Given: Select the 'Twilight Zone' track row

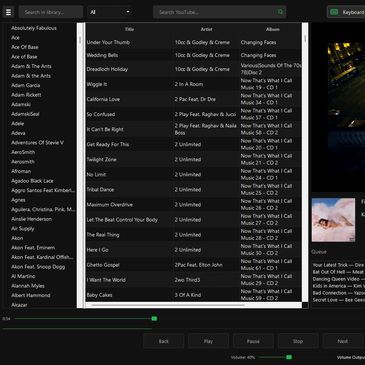Looking at the screenshot, I should [x=194, y=159].
